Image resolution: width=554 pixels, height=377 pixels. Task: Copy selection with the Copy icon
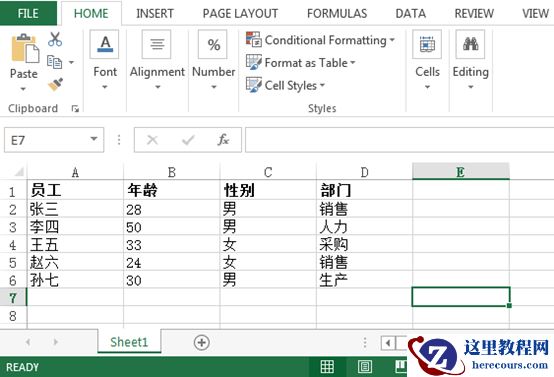tap(54, 62)
